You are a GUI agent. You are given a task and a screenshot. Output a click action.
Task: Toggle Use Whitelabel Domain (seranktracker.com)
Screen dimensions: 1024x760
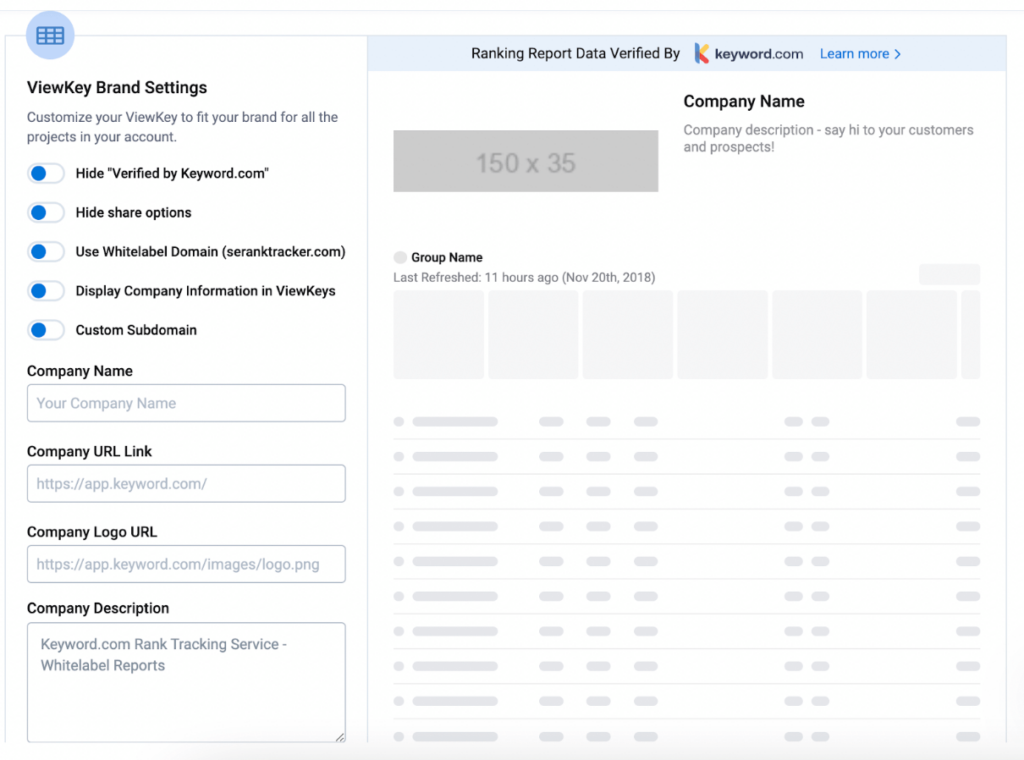coord(46,251)
